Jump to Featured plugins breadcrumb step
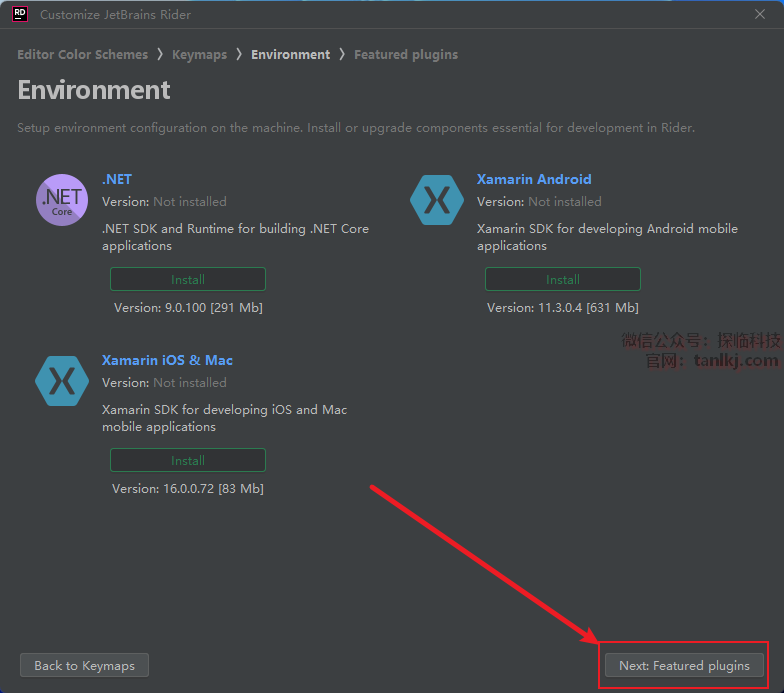The image size is (784, 693). (x=406, y=54)
